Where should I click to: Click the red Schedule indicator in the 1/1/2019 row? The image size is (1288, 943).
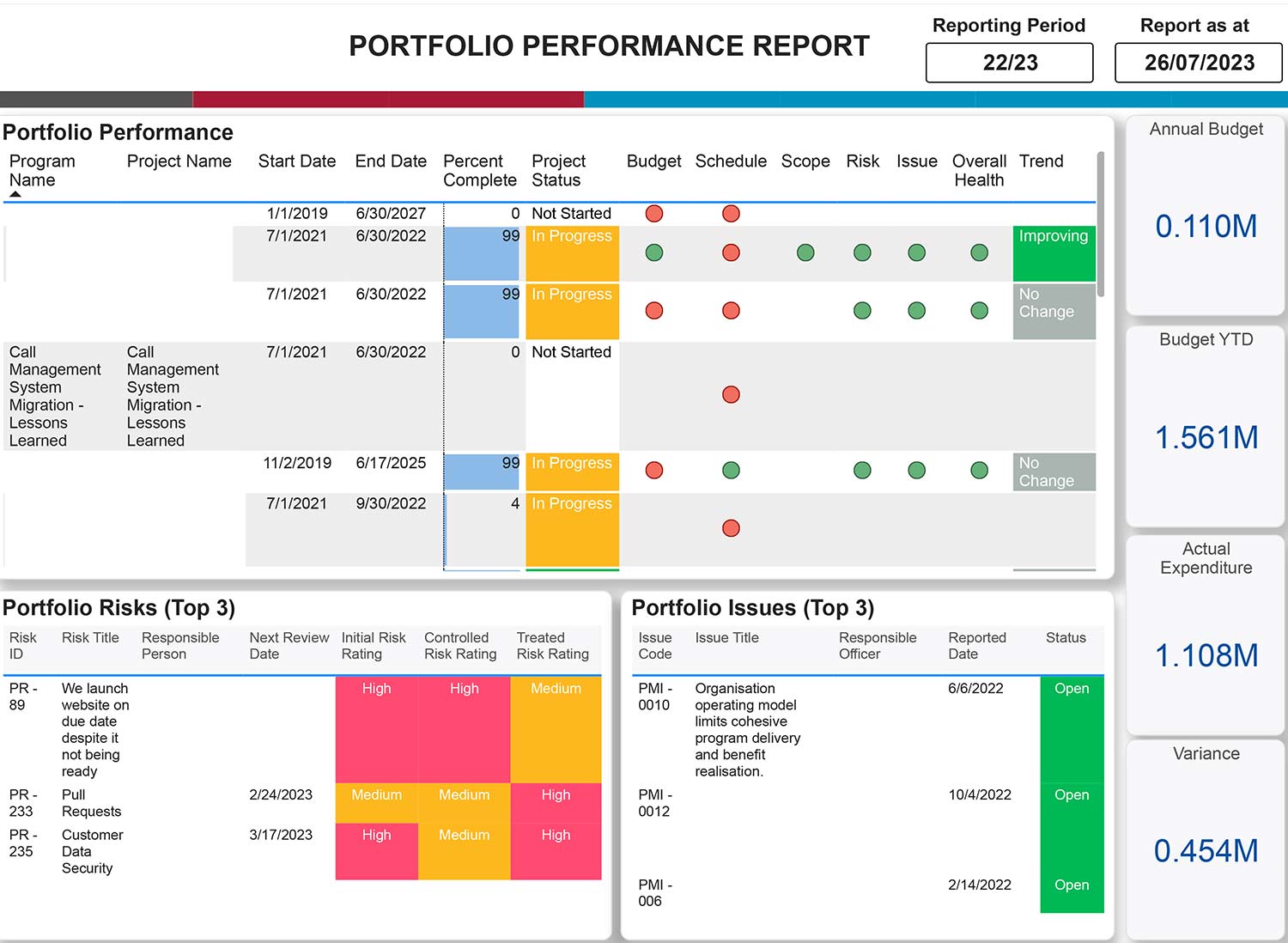click(731, 214)
